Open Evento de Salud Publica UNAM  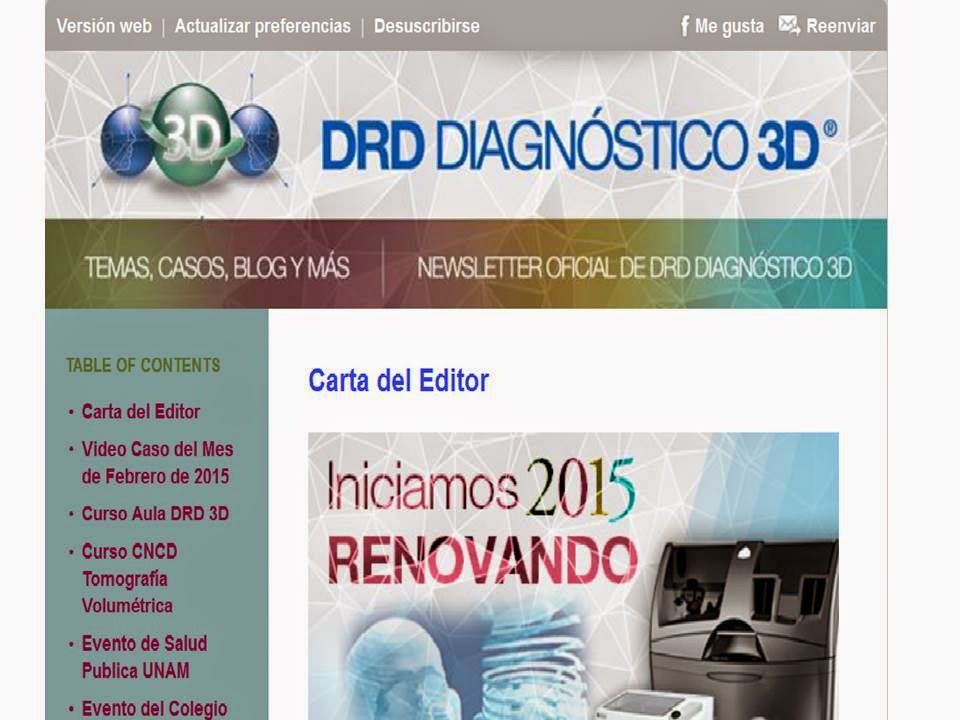tap(144, 653)
